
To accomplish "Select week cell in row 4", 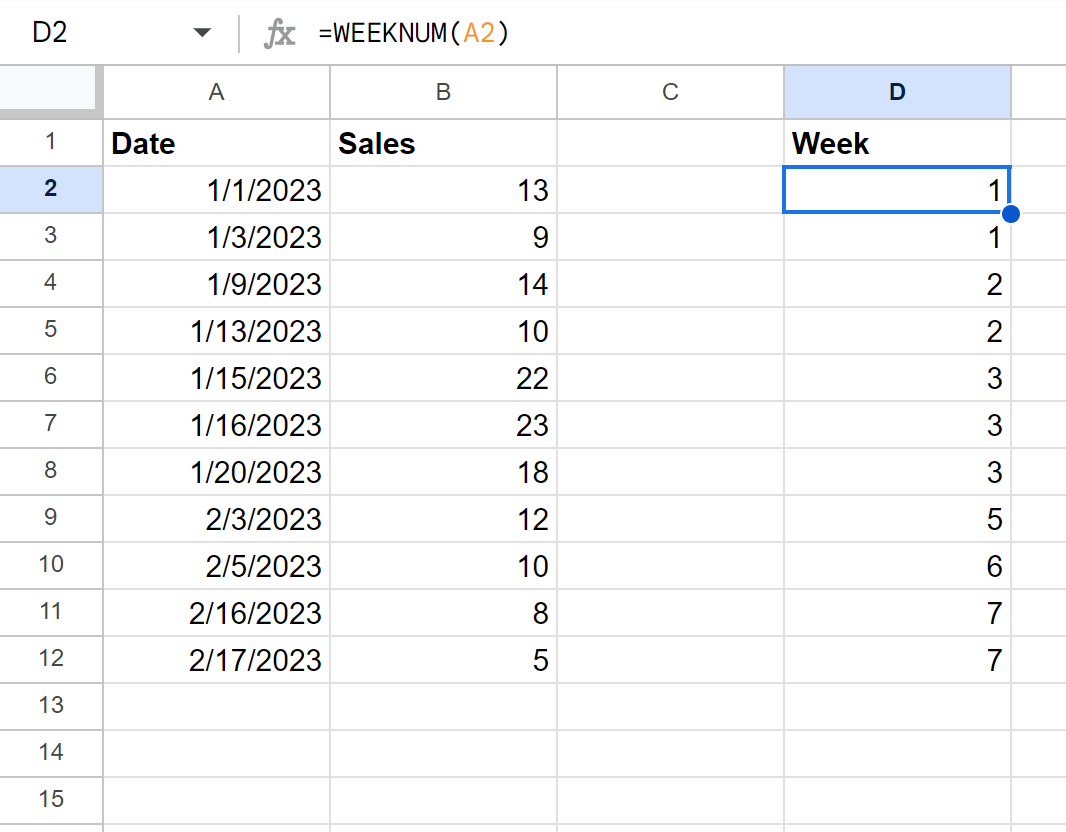I will coord(897,283).
